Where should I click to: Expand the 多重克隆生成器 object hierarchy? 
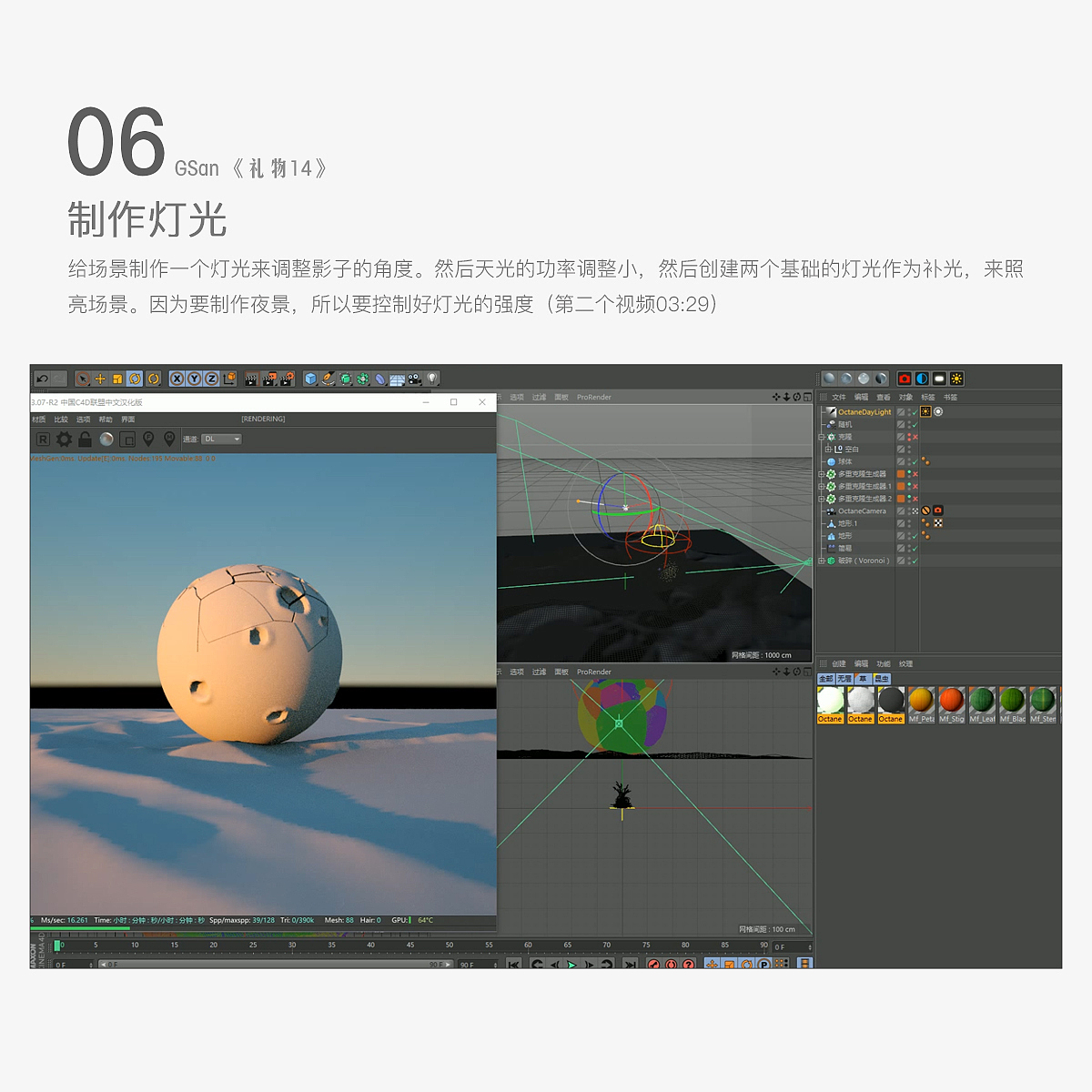tap(821, 474)
